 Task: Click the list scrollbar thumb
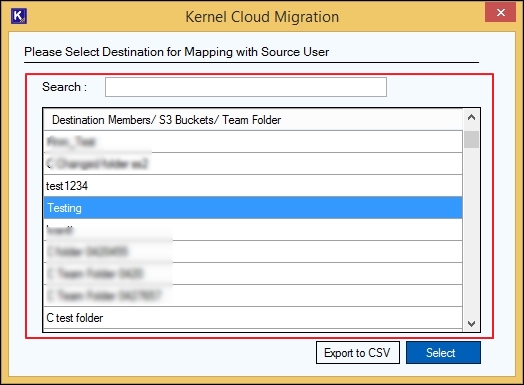[472, 139]
